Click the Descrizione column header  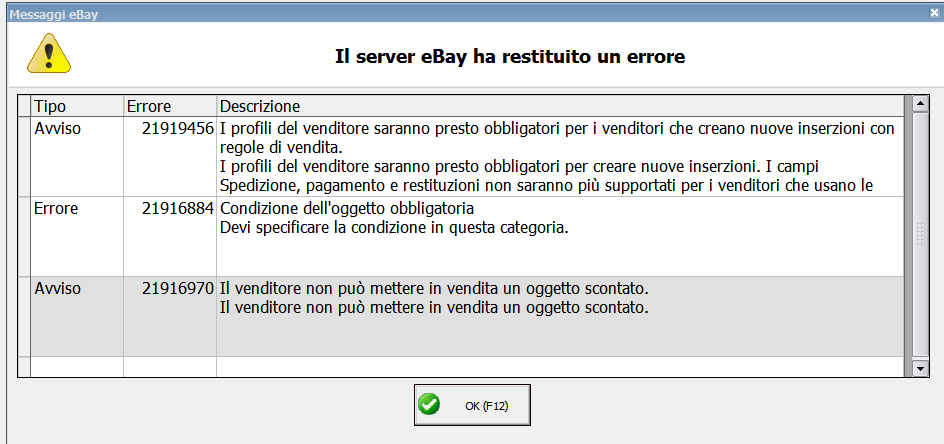click(560, 107)
